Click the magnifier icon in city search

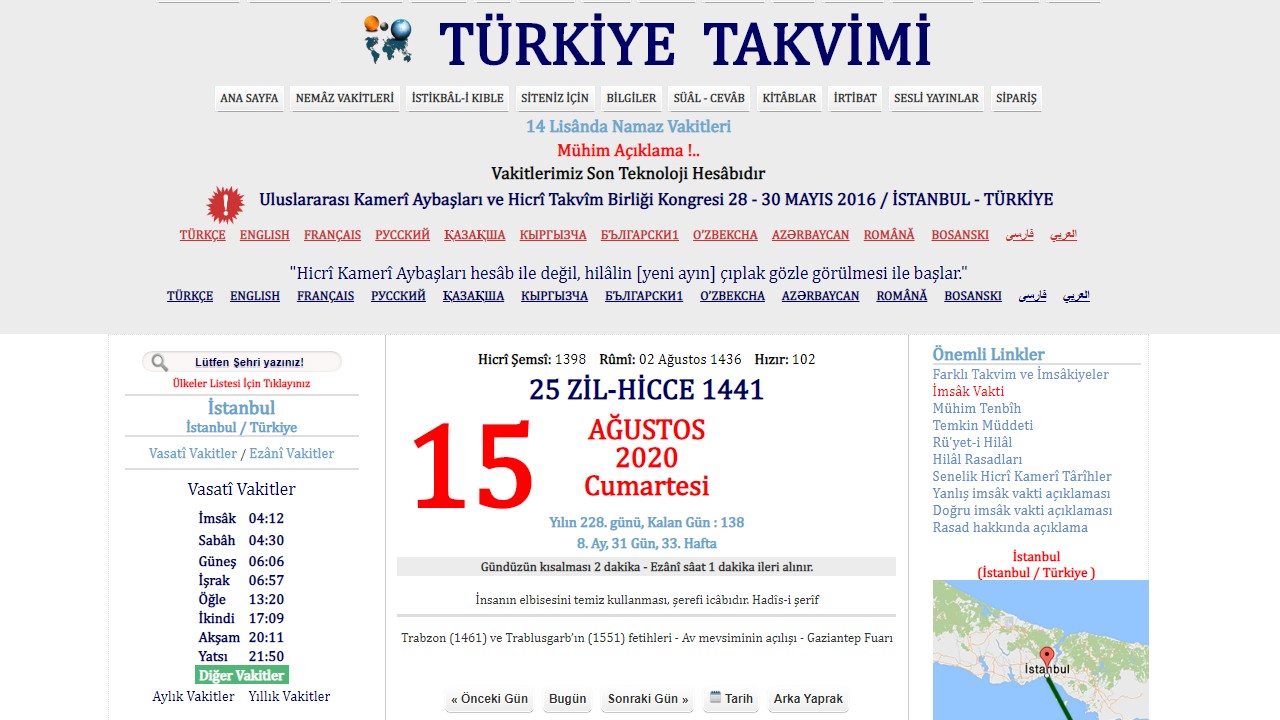160,362
